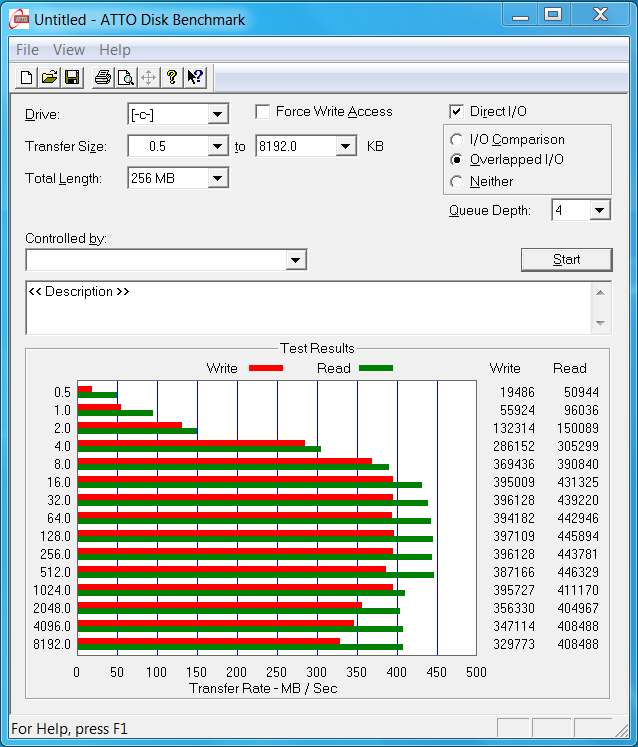
Task: Uncheck the Direct I/O checkbox
Action: [457, 112]
